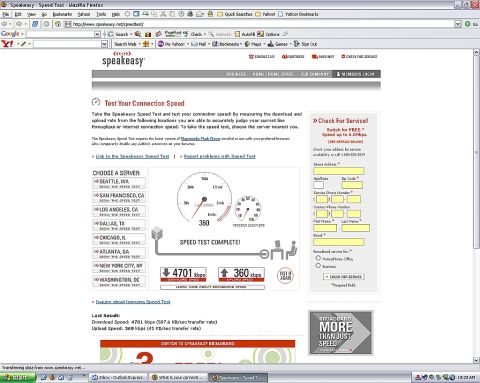The image size is (480, 383).
Task: Expand the Yahoo Bookmarks dropdown on toolbar
Action: 241,44
